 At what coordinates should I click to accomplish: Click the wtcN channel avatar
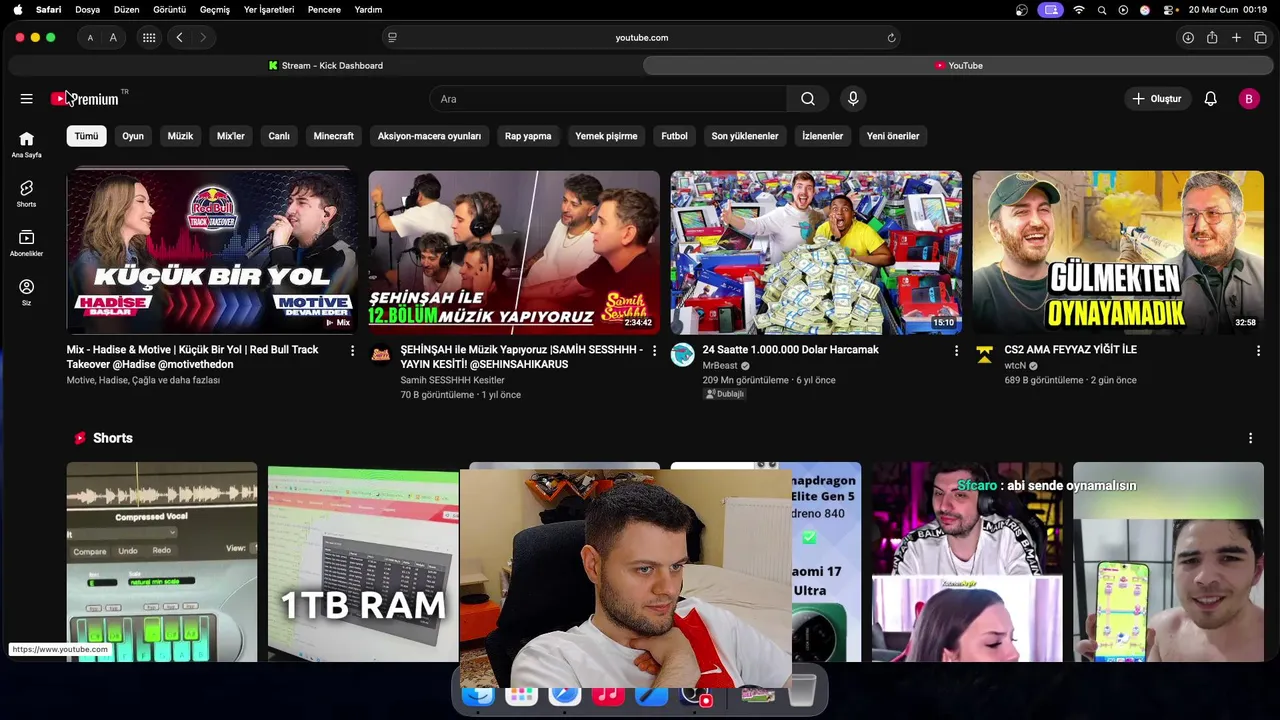(x=984, y=355)
